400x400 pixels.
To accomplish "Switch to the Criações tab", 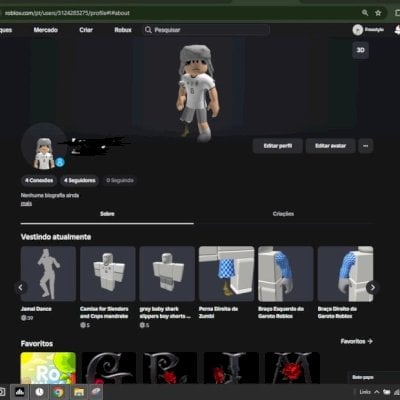I will coord(283,214).
